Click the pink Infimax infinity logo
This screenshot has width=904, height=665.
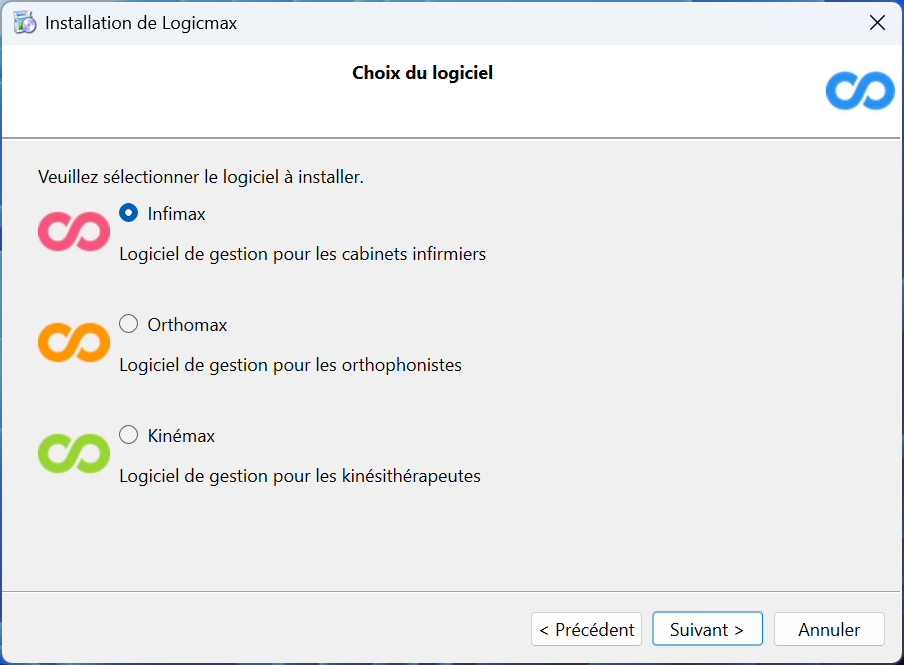point(74,231)
